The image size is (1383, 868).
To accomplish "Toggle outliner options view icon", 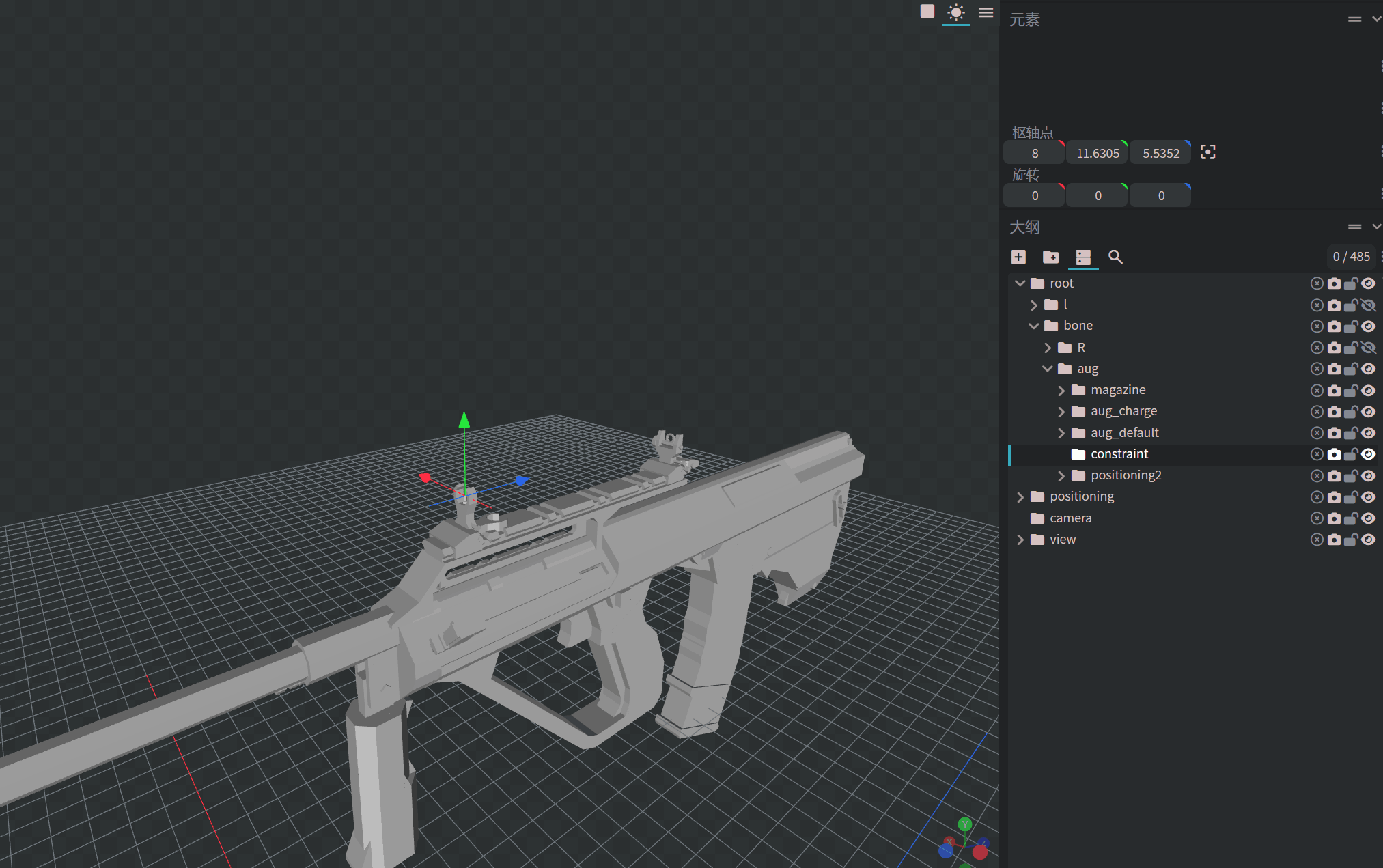I will [1083, 257].
